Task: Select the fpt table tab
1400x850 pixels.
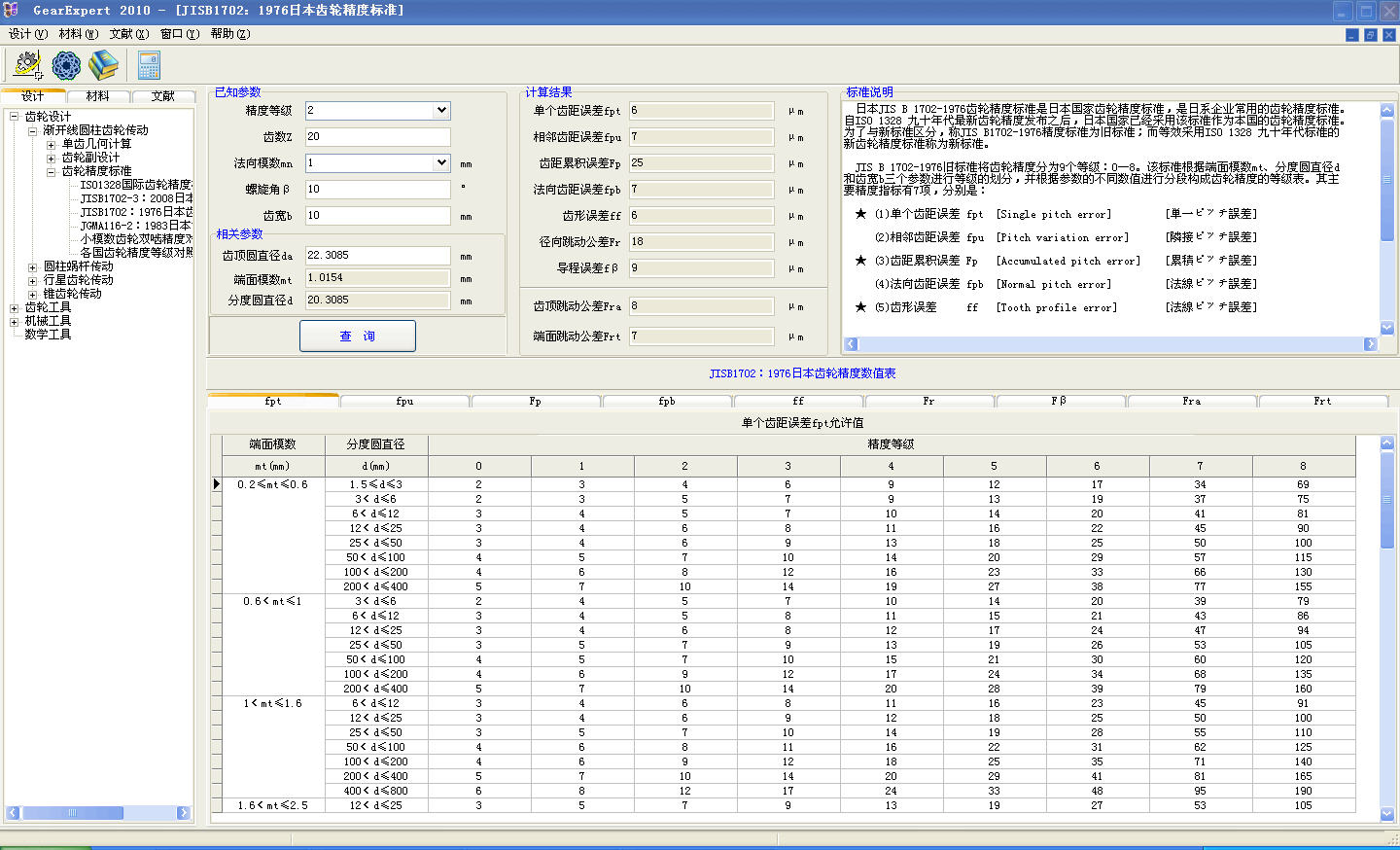Action: pyautogui.click(x=273, y=401)
